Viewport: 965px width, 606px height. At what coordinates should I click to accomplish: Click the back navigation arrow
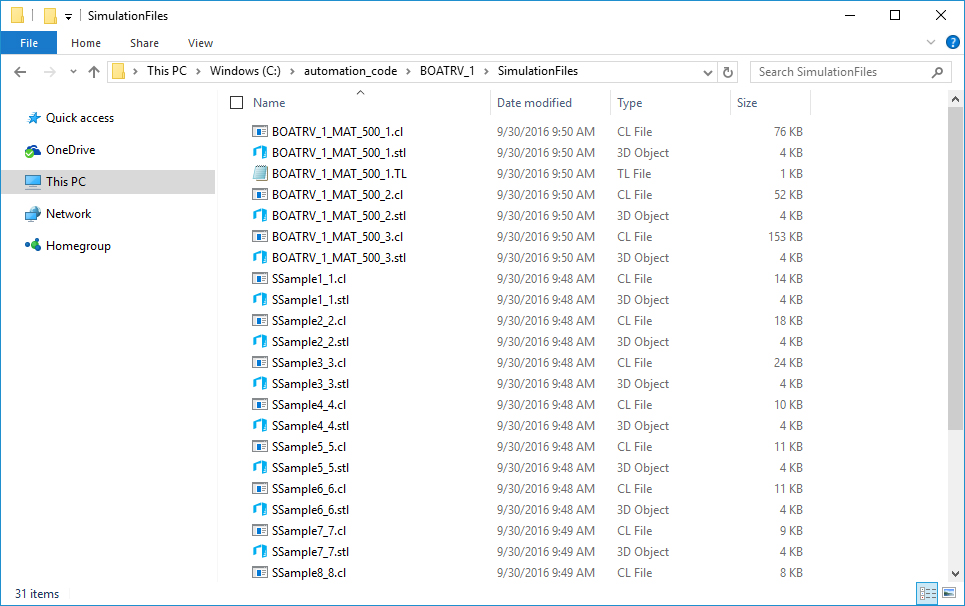[x=20, y=71]
